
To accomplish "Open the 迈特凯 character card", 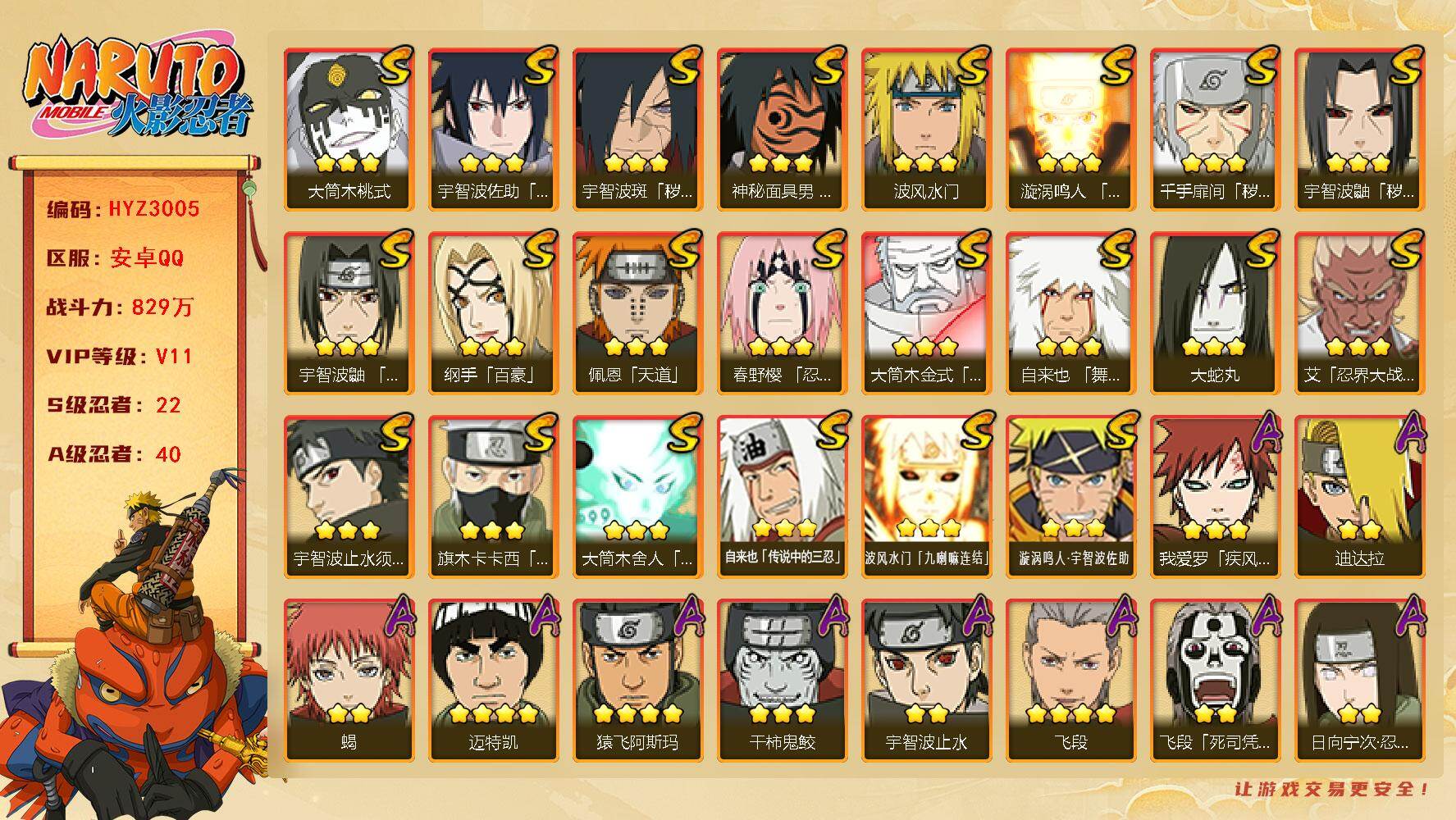I will 493,681.
